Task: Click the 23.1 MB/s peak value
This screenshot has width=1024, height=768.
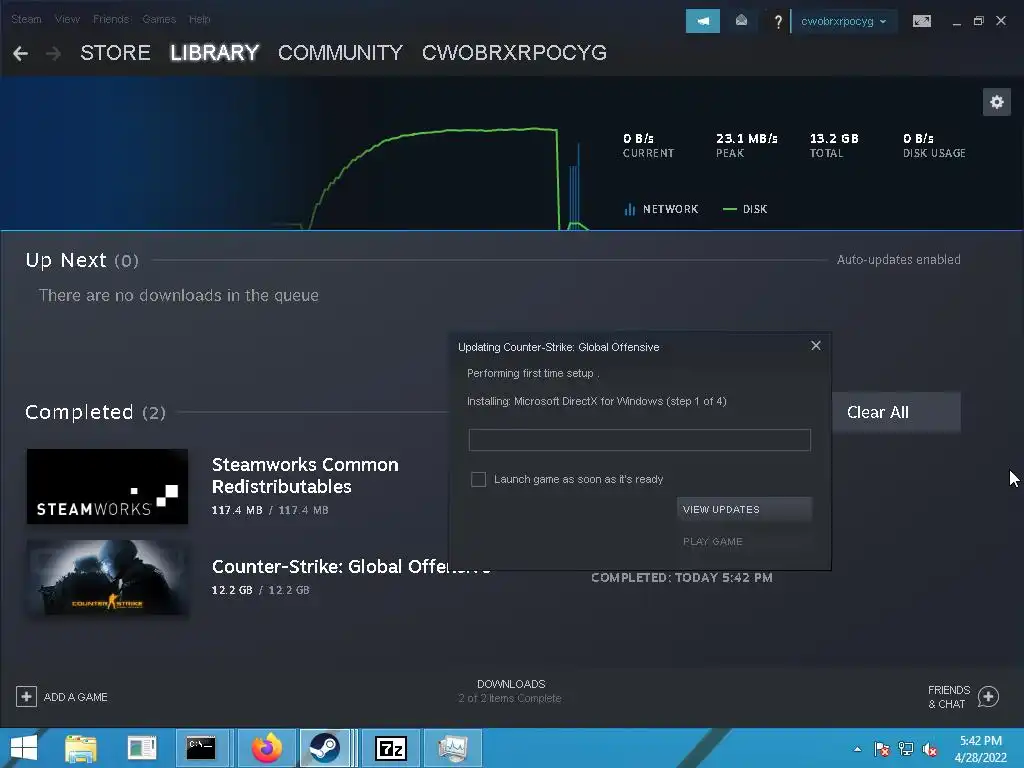Action: click(x=746, y=138)
